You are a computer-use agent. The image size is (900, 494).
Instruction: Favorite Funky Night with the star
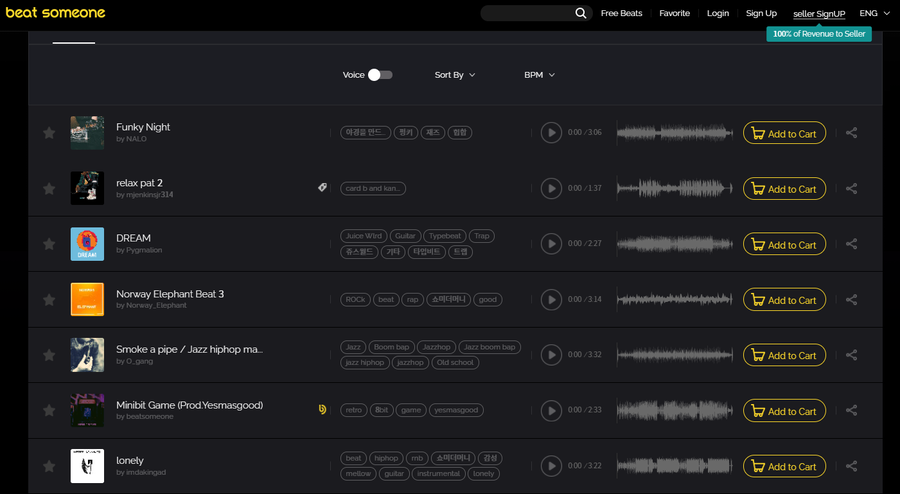tap(49, 133)
